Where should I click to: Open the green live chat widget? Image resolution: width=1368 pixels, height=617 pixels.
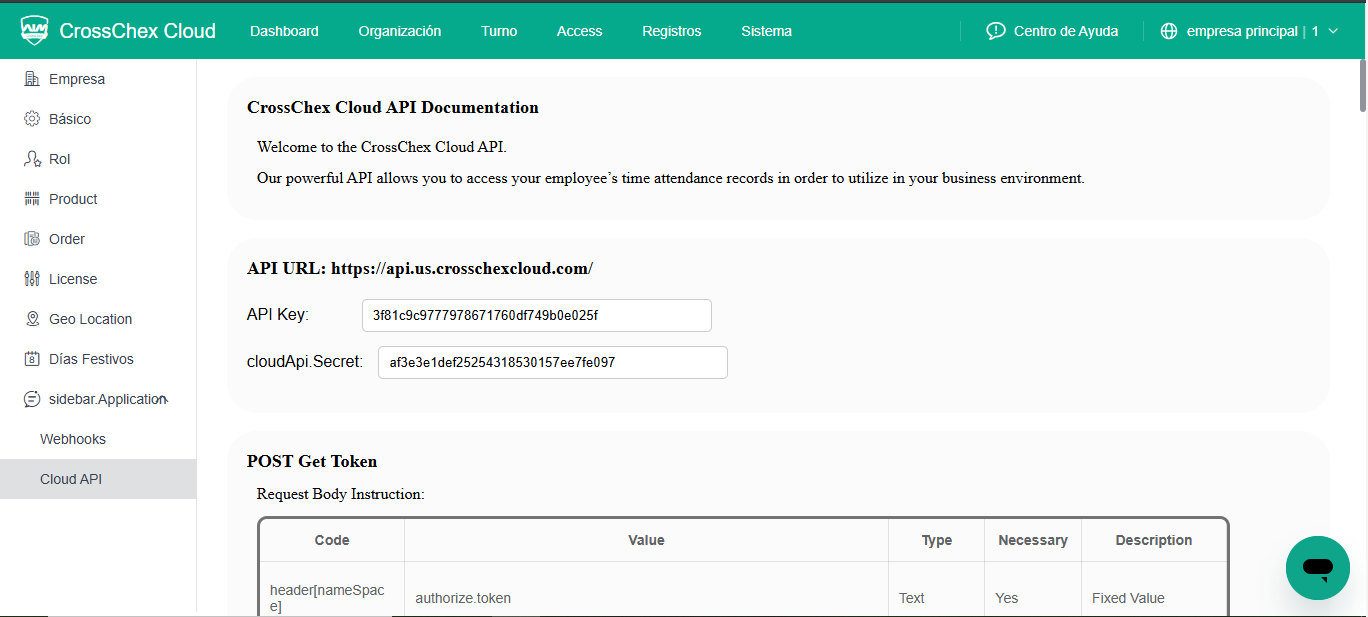click(1318, 568)
